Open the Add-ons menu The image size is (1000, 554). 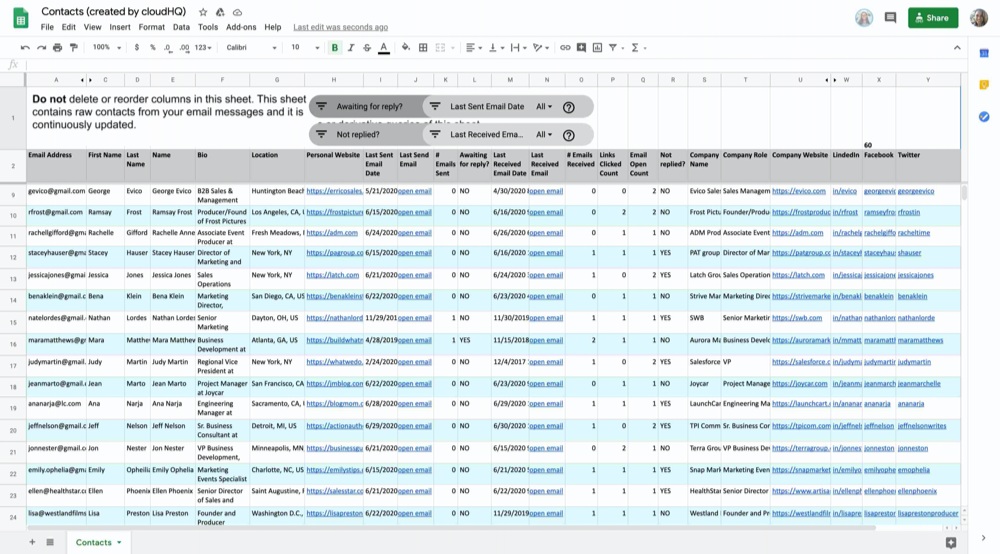(241, 27)
